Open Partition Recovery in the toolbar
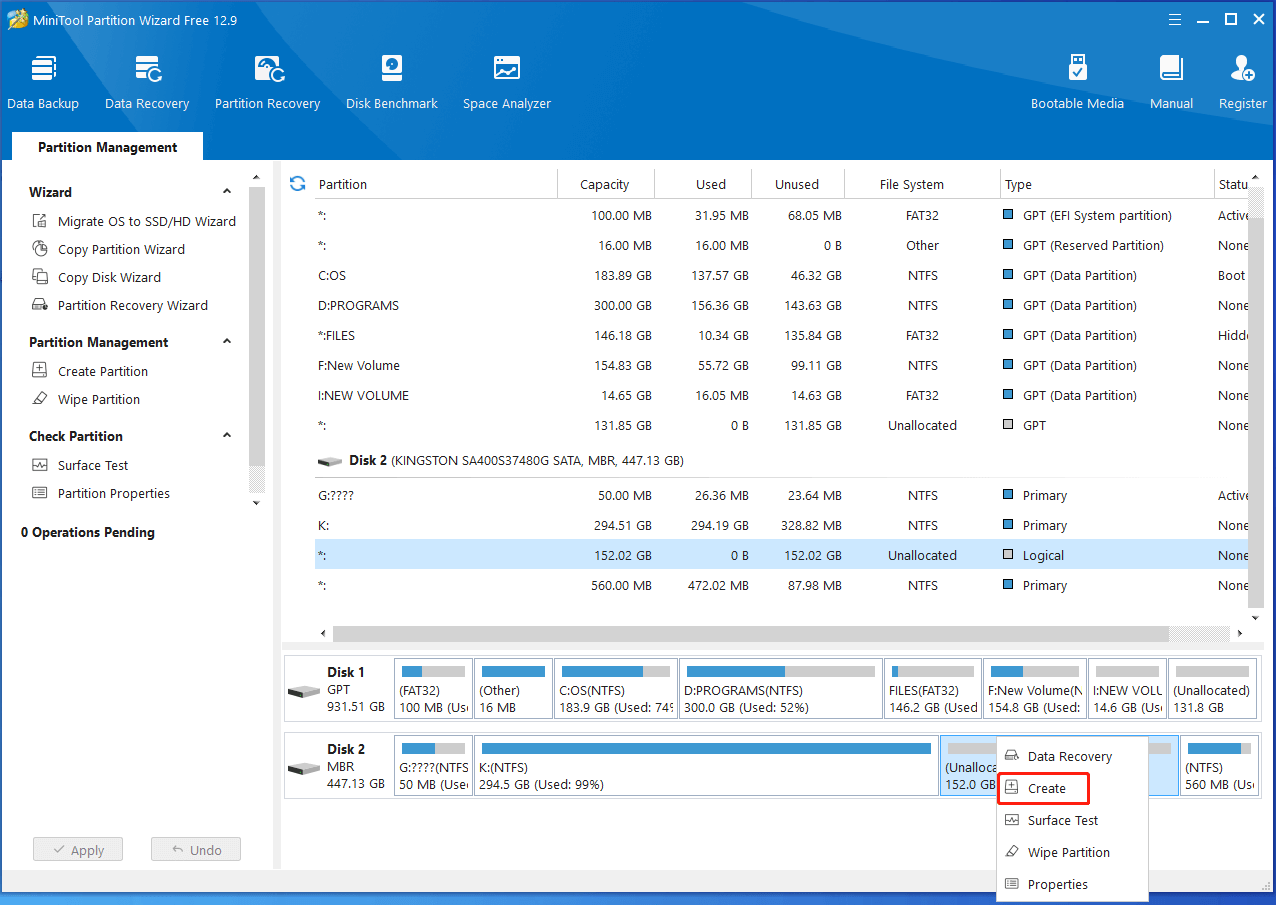This screenshot has height=905, width=1276. point(267,82)
